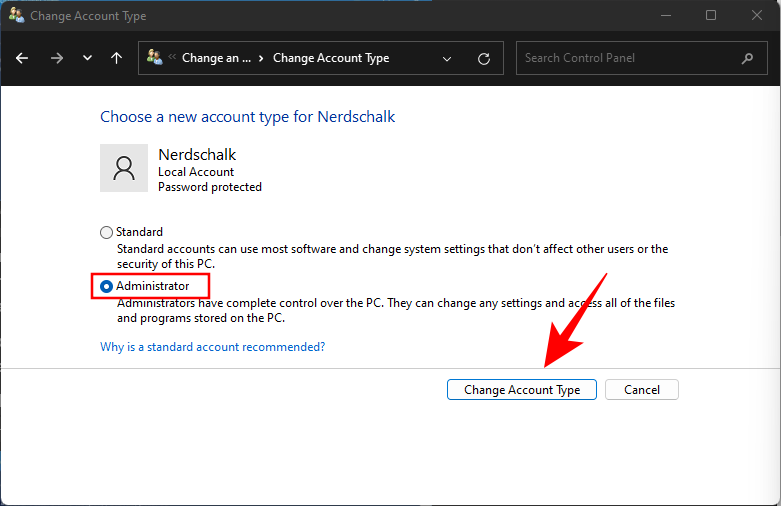Screen dimensions: 781x506
Task: Click the title bar window icon
Action: pos(16,15)
